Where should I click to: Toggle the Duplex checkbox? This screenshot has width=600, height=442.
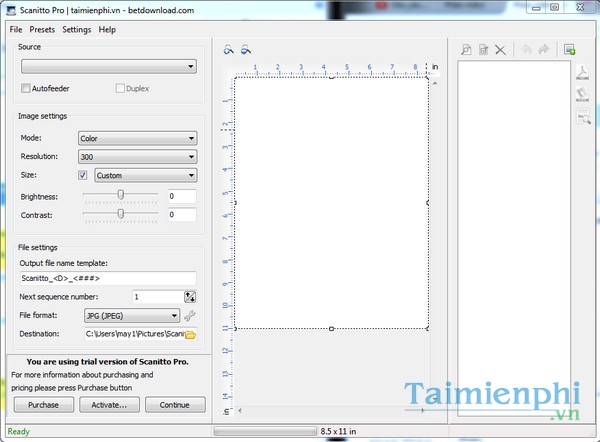click(x=118, y=89)
